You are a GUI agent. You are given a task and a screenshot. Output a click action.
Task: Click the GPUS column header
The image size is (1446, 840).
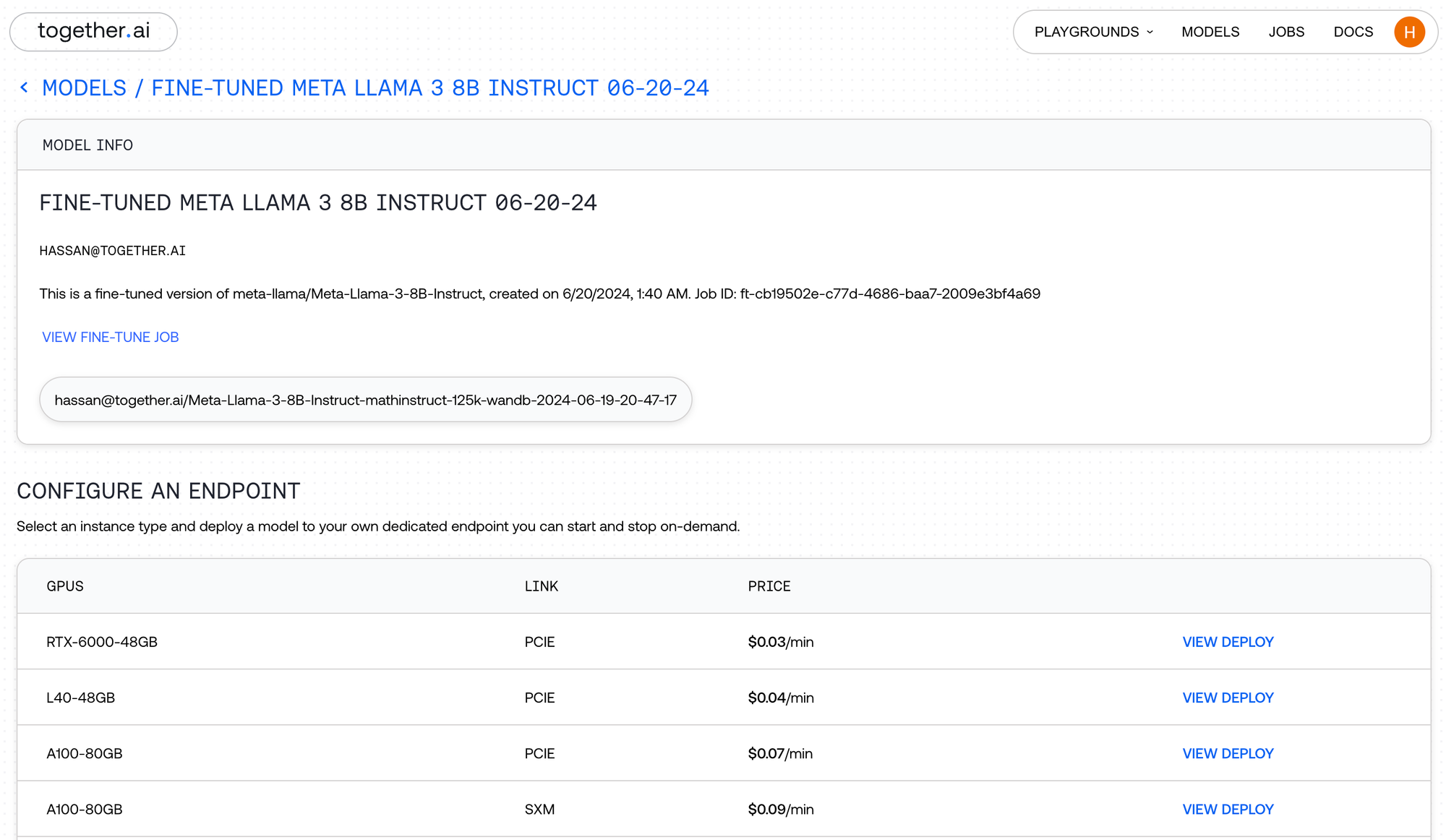pos(65,586)
